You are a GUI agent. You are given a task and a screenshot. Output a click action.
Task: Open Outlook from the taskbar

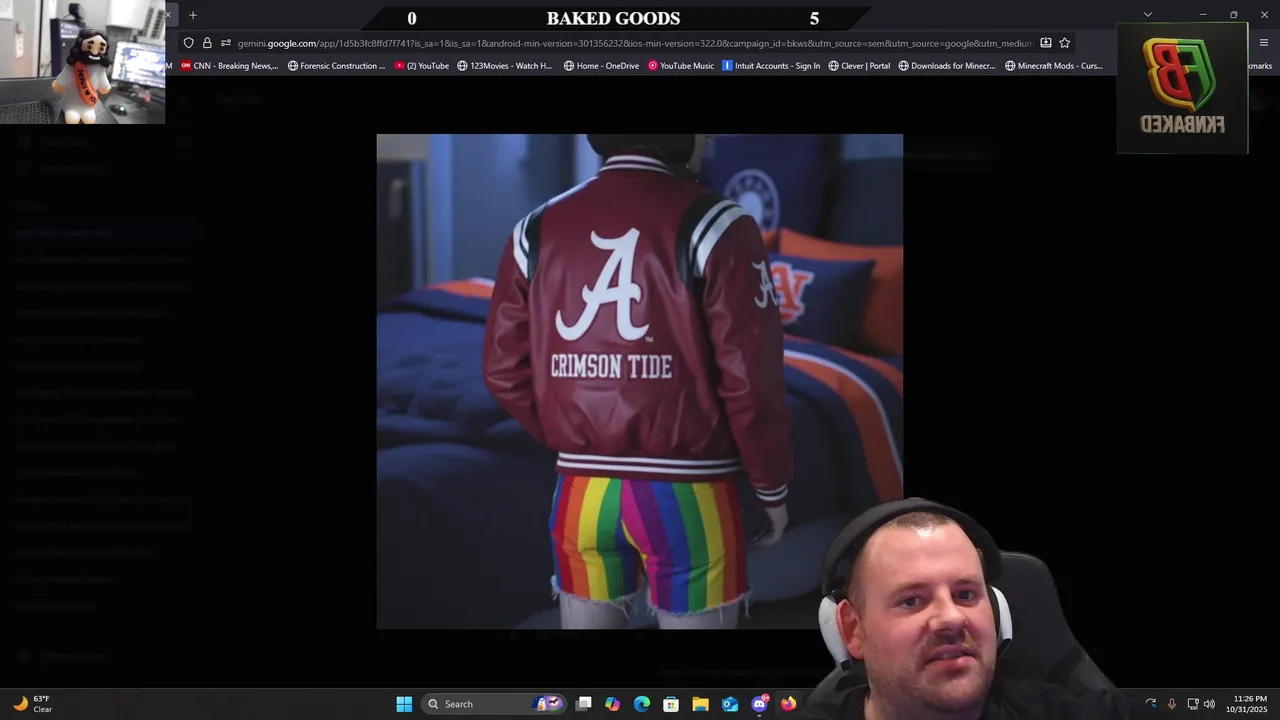(730, 704)
